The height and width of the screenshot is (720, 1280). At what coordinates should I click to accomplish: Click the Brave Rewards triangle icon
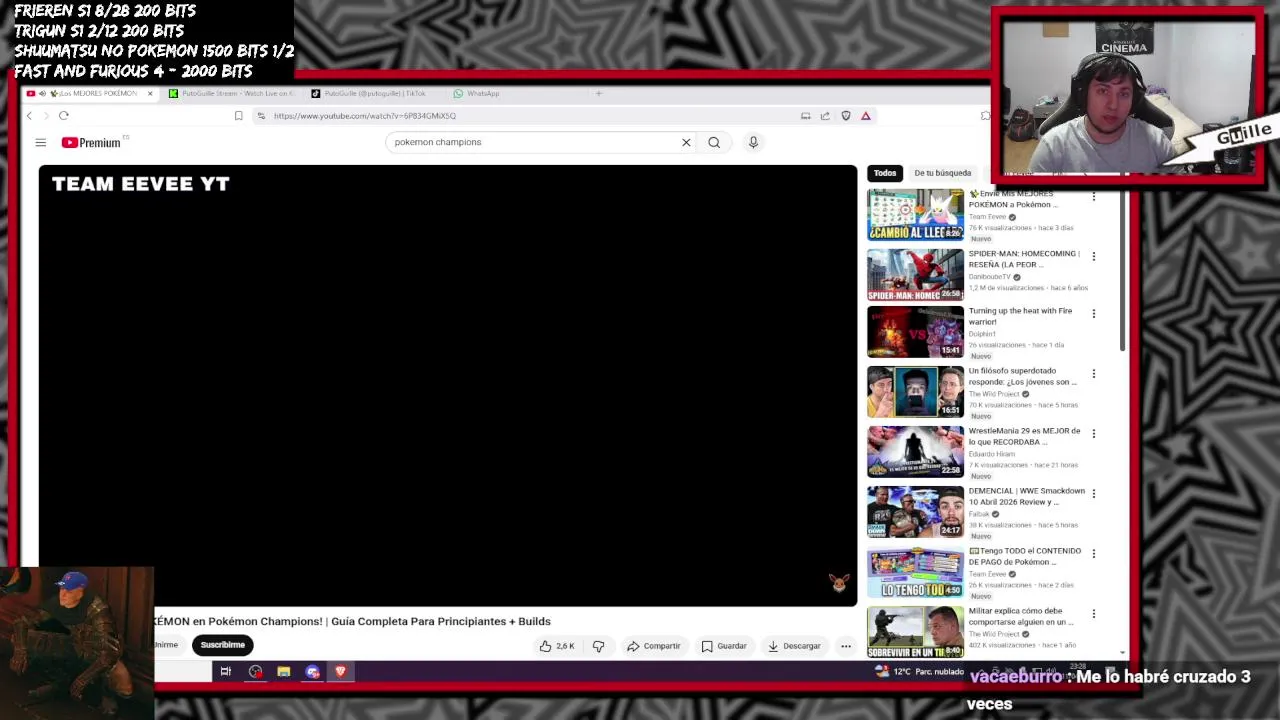point(866,116)
